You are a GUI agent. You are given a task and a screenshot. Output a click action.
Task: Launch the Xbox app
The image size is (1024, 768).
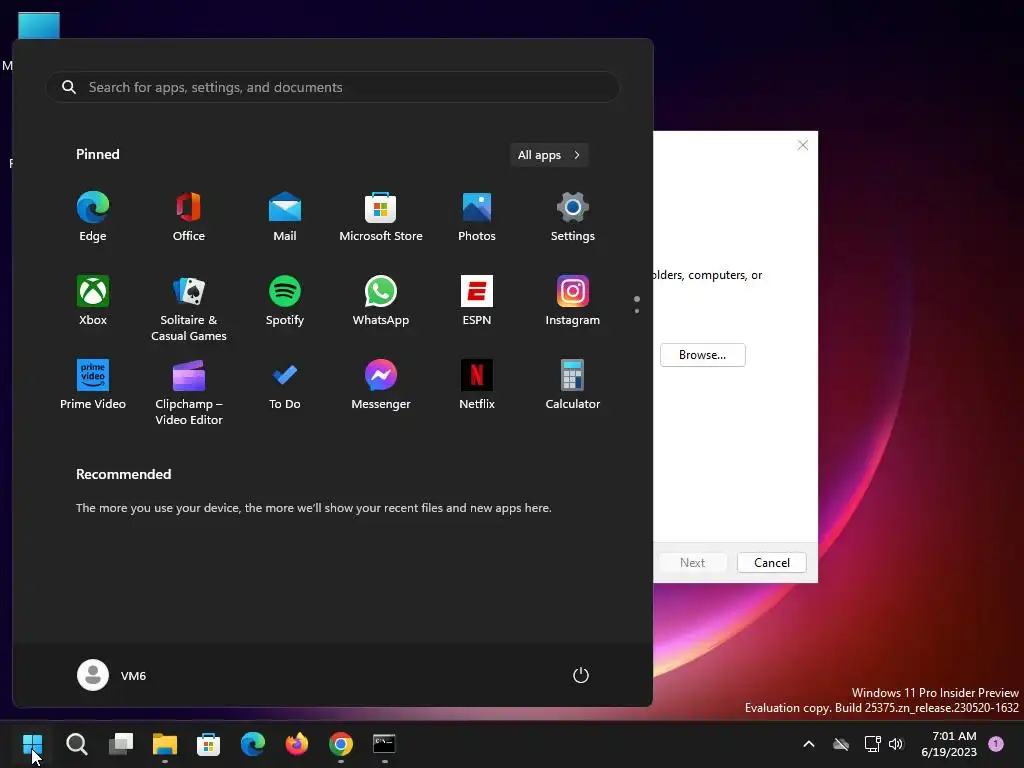pyautogui.click(x=93, y=301)
